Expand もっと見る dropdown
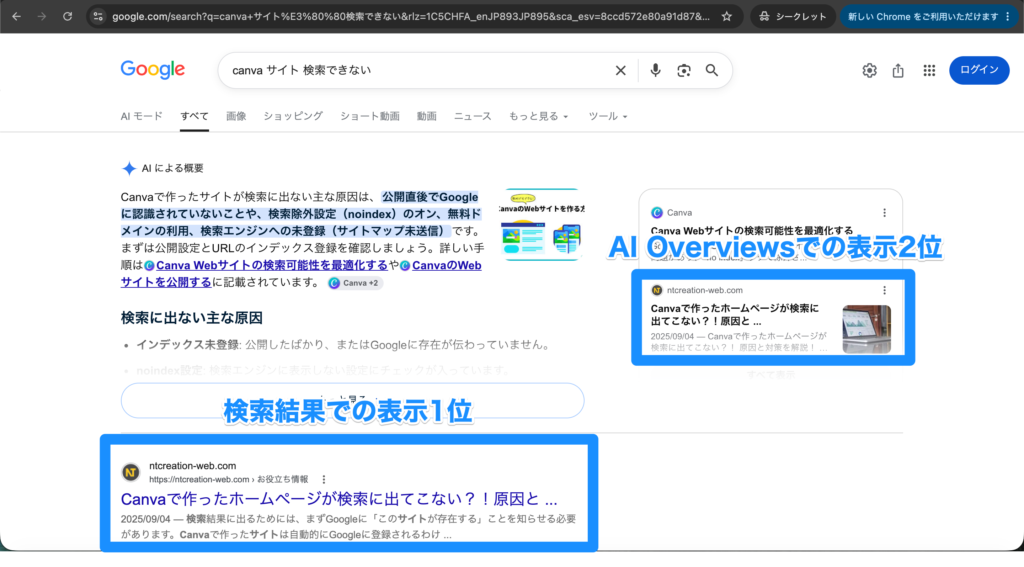 pyautogui.click(x=538, y=116)
